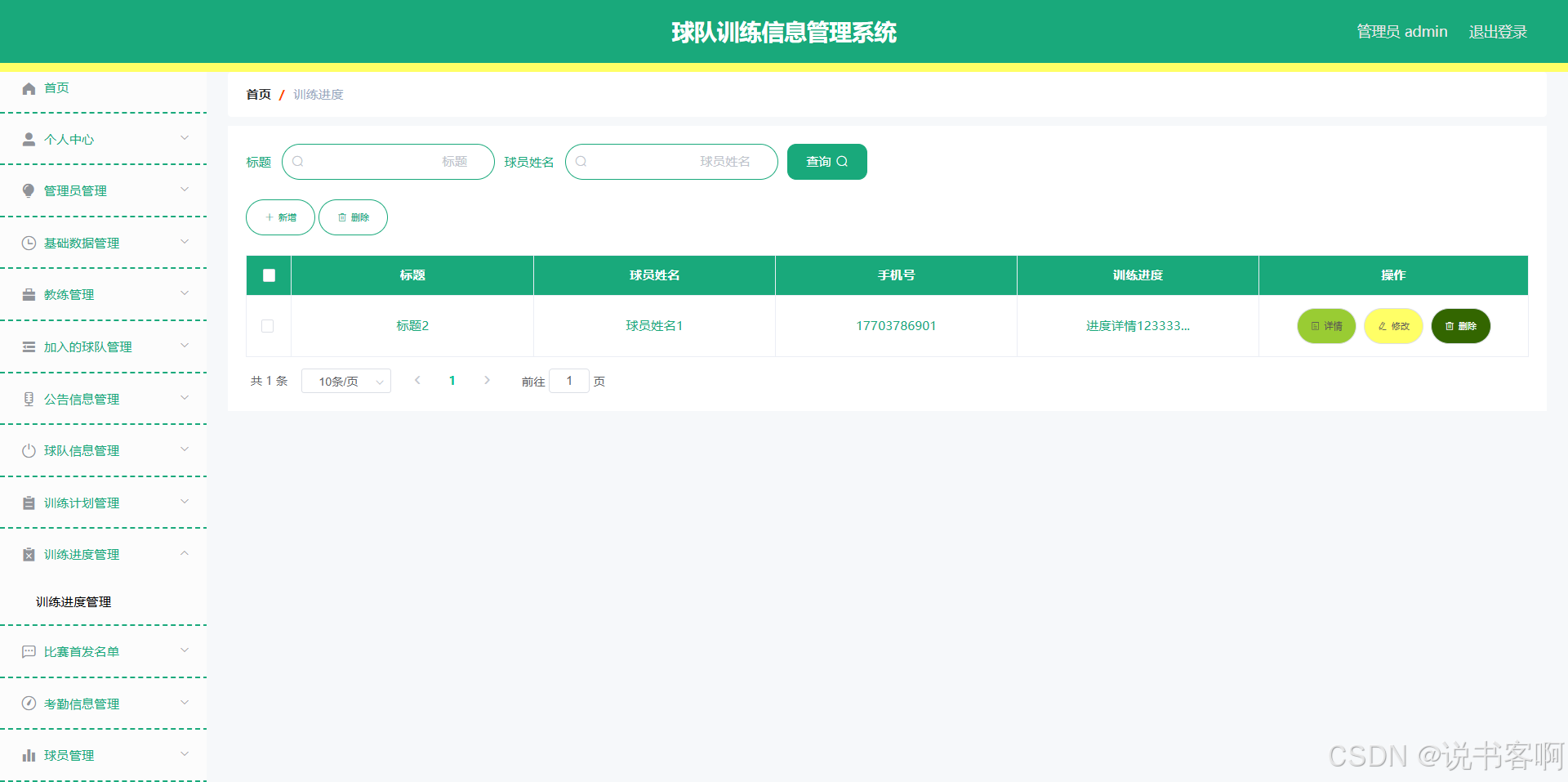The height and width of the screenshot is (782, 1568).
Task: Expand the 基础数据管理 menu chevron
Action: (185, 241)
